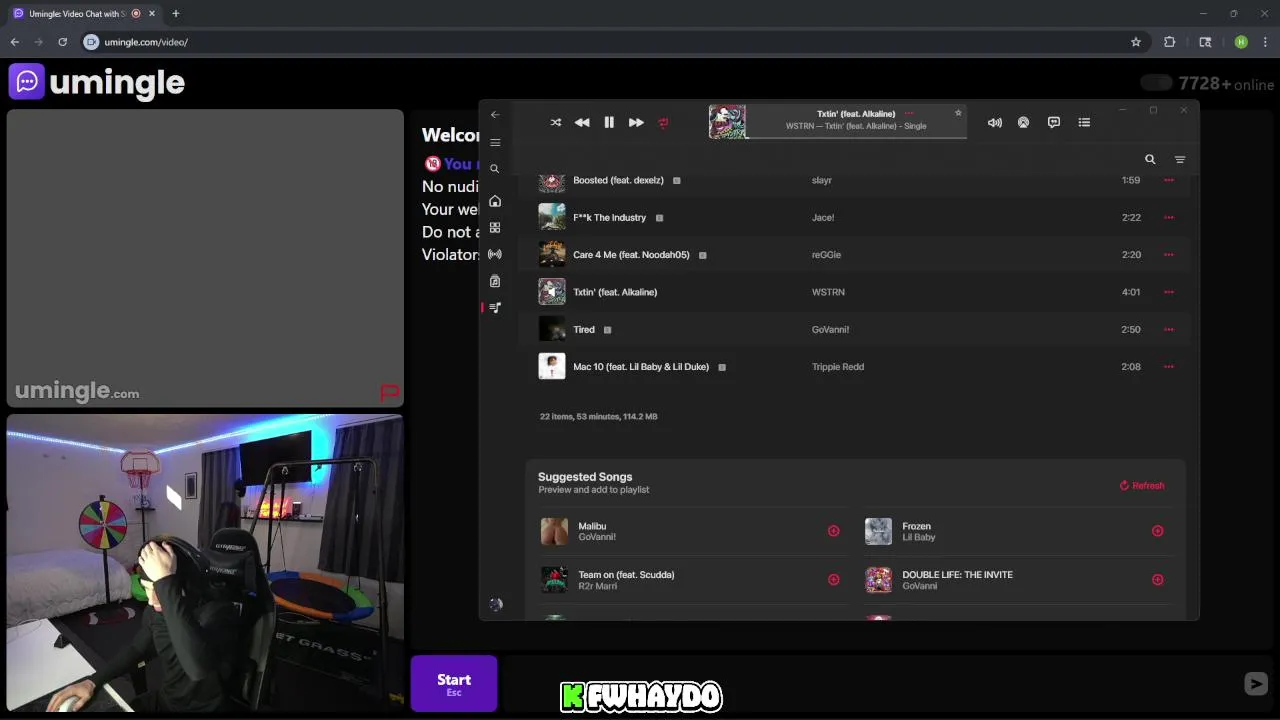Click artist name WSTRN
Screen dimensions: 1280x720
click(x=828, y=292)
